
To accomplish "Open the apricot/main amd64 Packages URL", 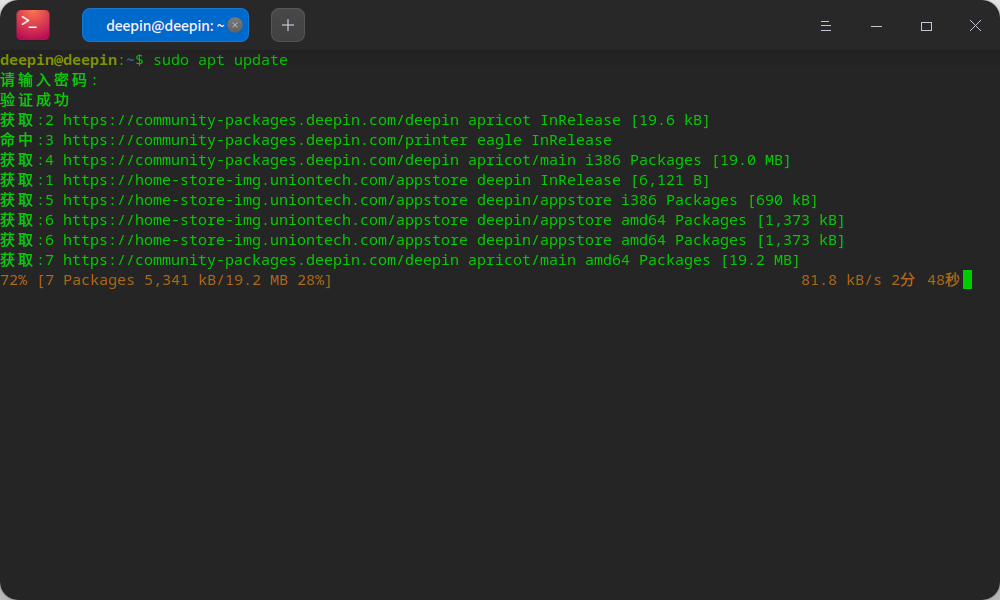I will point(260,260).
